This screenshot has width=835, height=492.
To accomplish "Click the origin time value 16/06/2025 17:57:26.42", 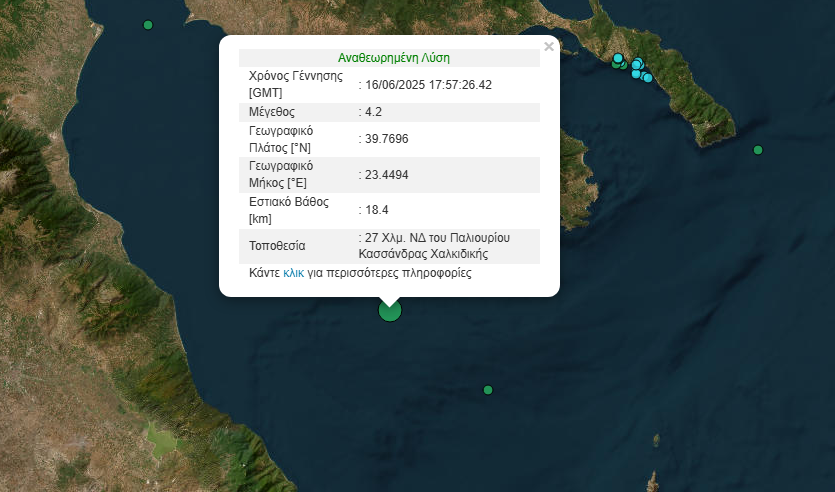I will coord(428,84).
